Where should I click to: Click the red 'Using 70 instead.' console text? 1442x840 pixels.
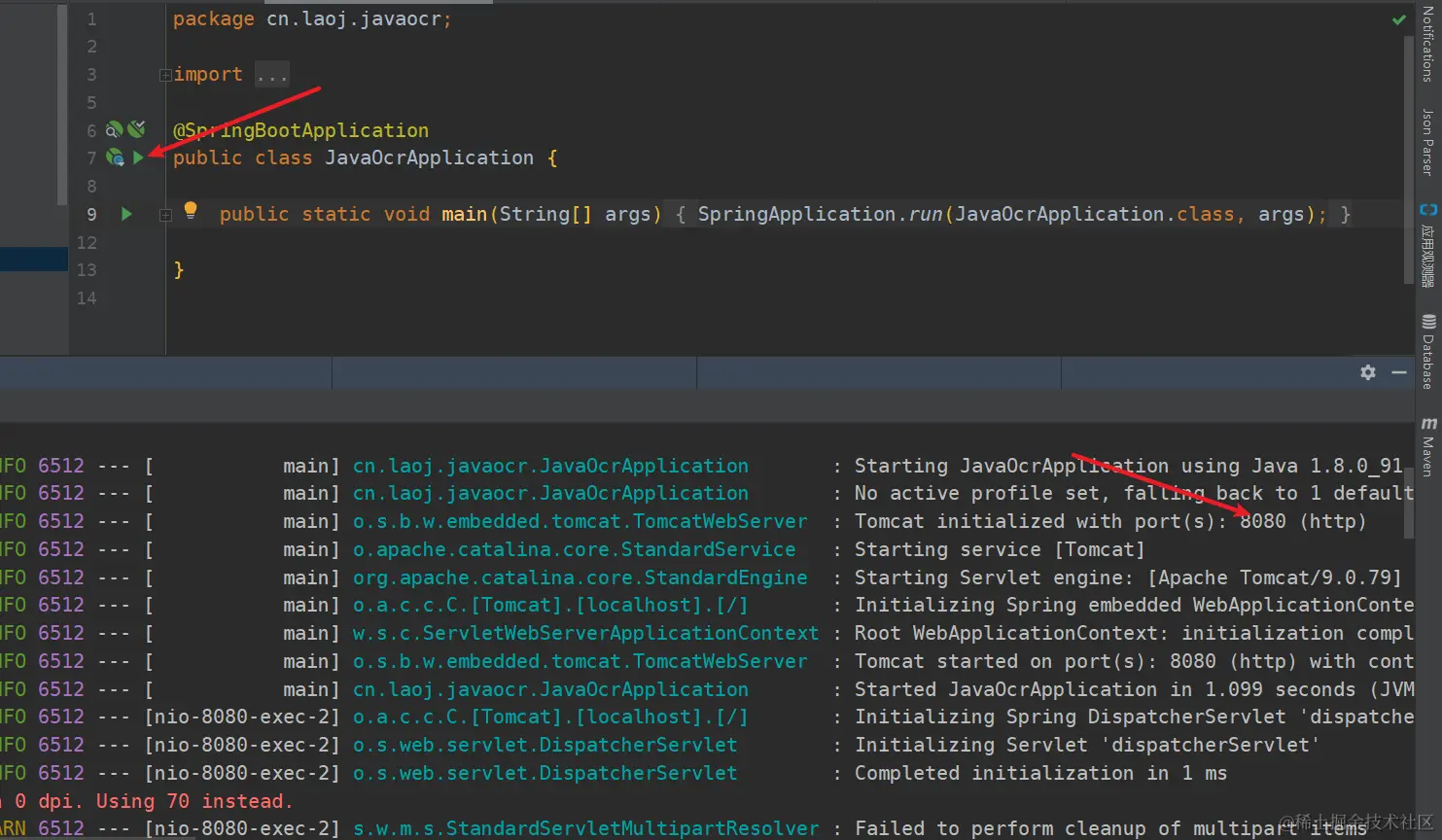point(194,801)
